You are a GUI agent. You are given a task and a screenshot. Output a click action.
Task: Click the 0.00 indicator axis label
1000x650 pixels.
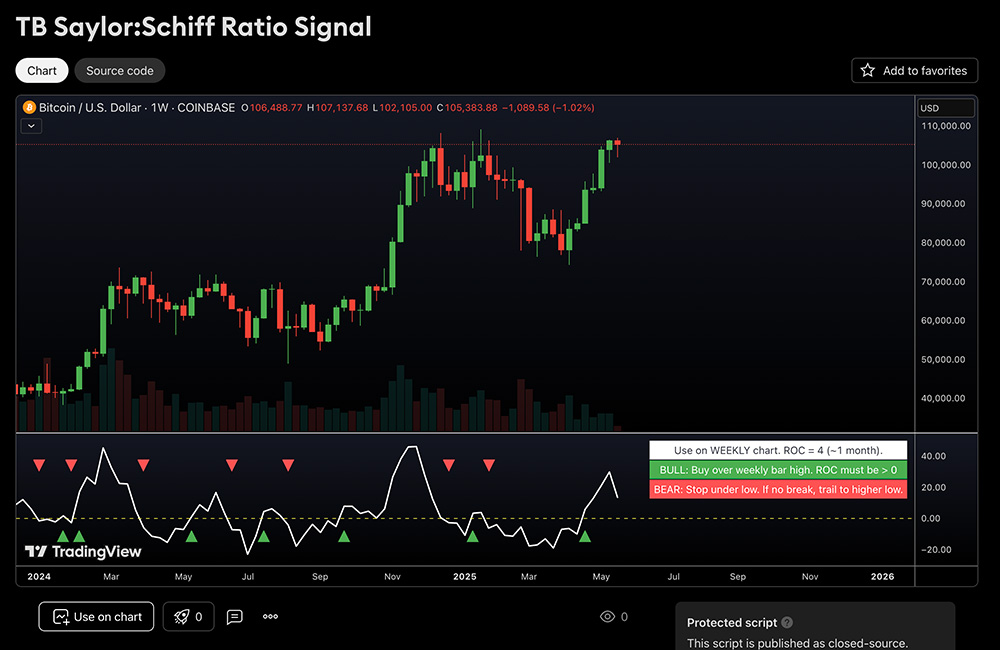click(930, 518)
